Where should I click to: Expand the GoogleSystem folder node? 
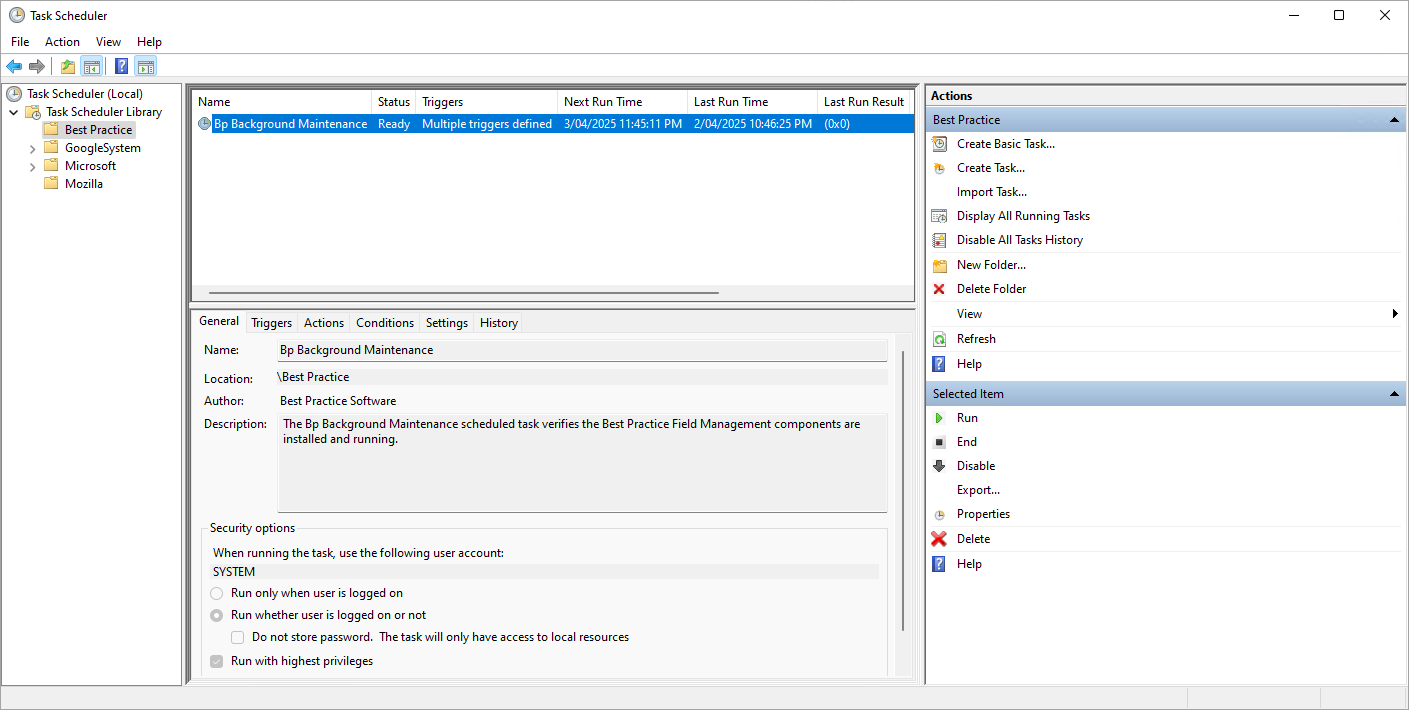point(33,148)
